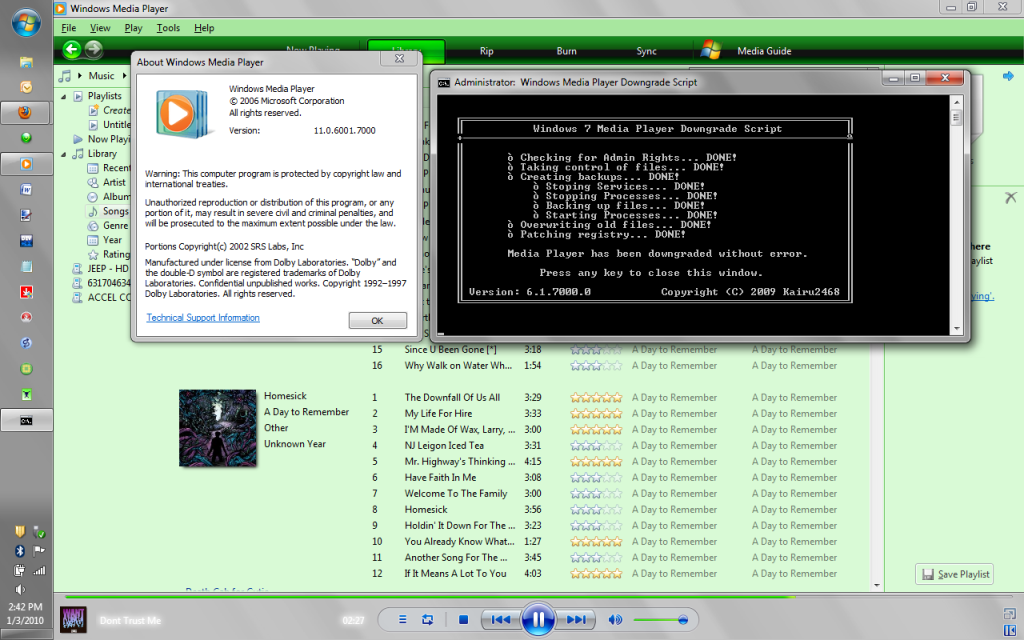The width and height of the screenshot is (1024, 640).
Task: Select the track Have Faith In Me
Action: click(x=440, y=477)
